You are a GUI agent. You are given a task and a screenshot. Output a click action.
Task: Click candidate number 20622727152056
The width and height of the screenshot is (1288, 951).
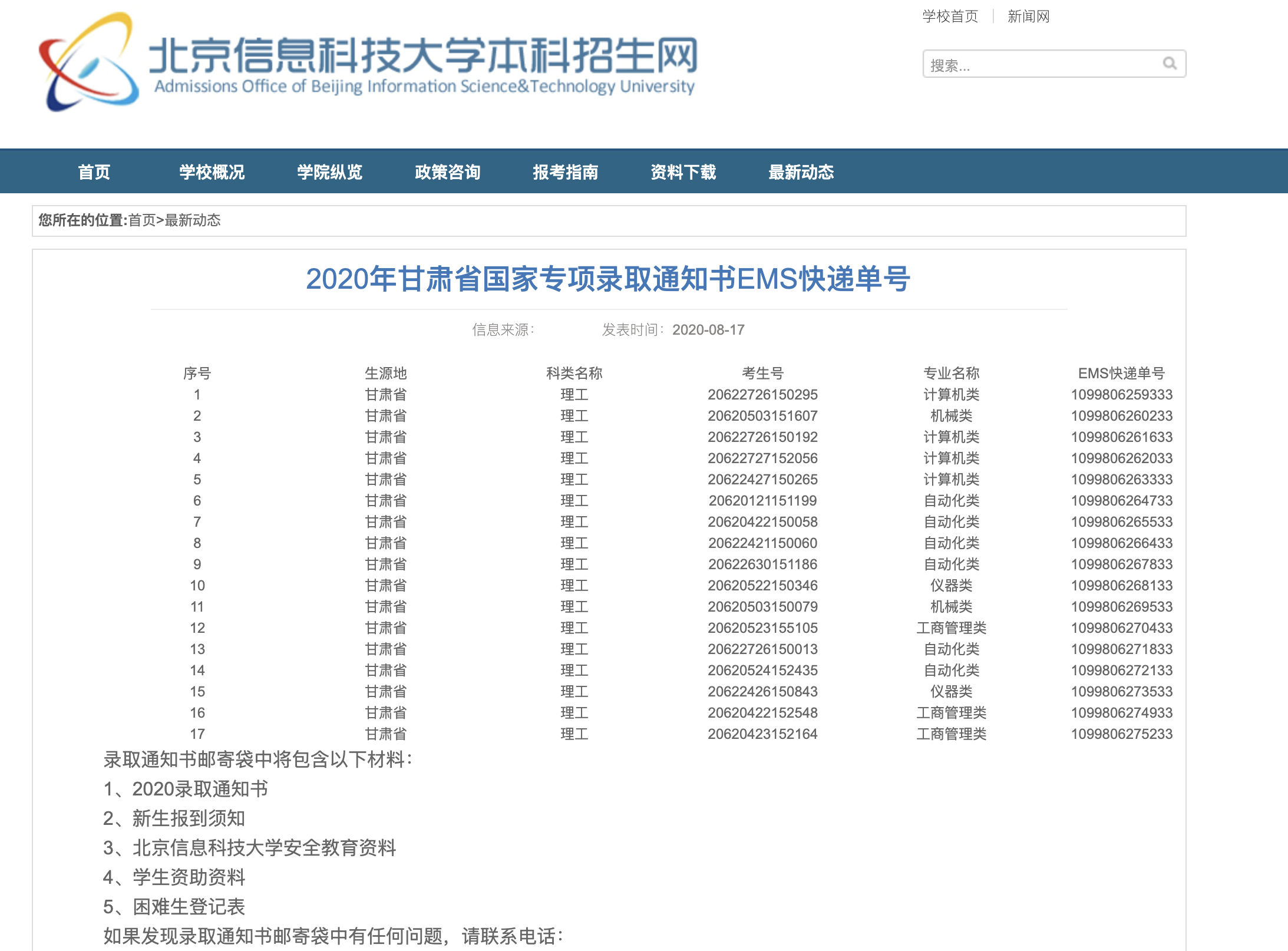763,458
